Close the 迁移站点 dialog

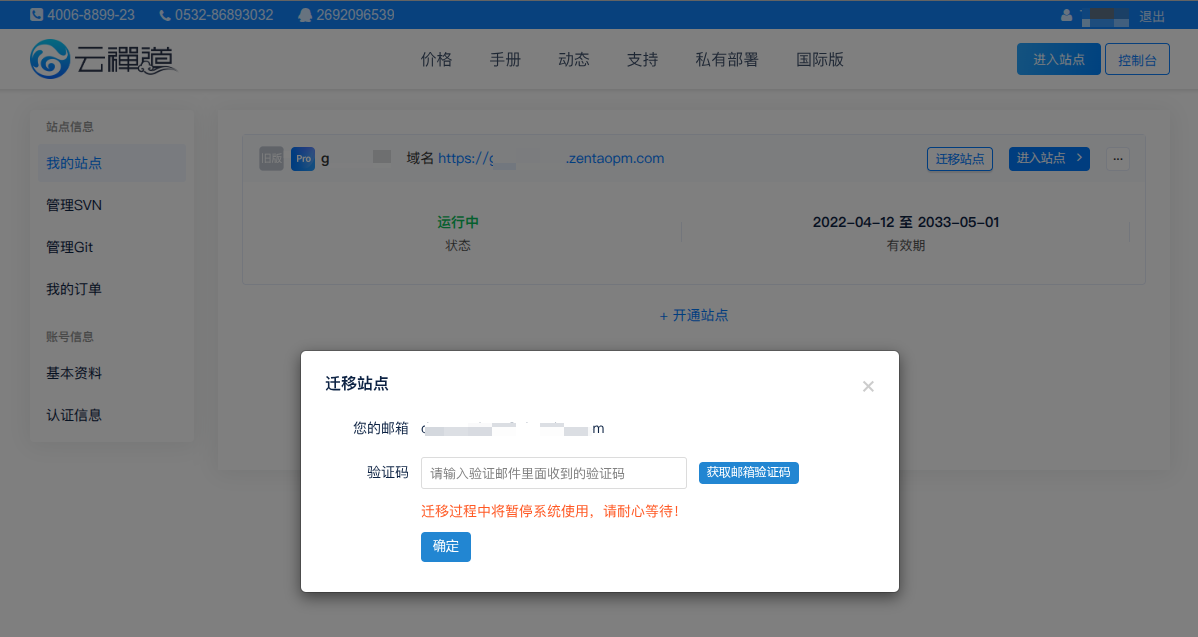[x=868, y=387]
